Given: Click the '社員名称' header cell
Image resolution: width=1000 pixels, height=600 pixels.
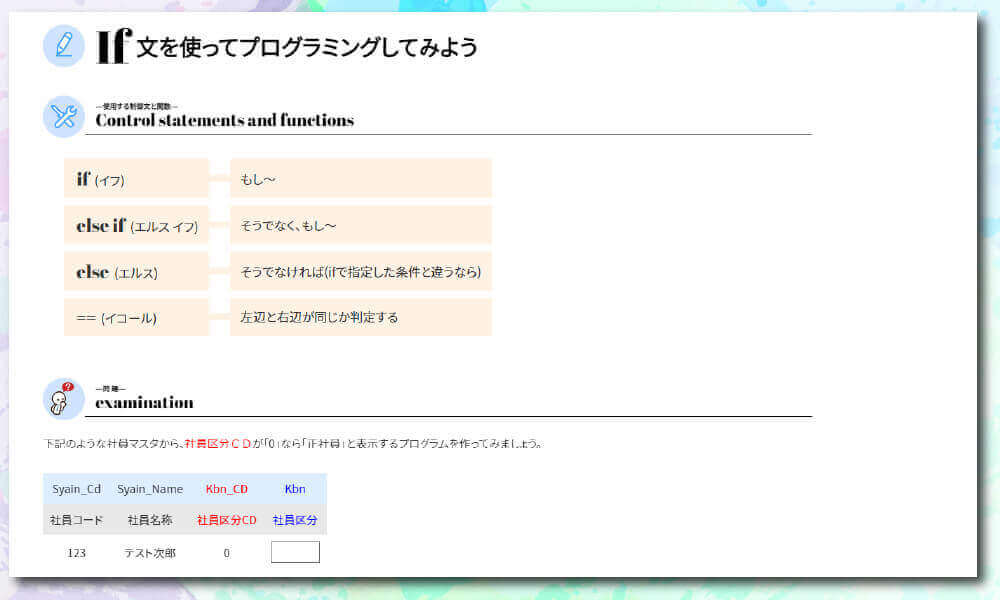Looking at the screenshot, I should (150, 520).
